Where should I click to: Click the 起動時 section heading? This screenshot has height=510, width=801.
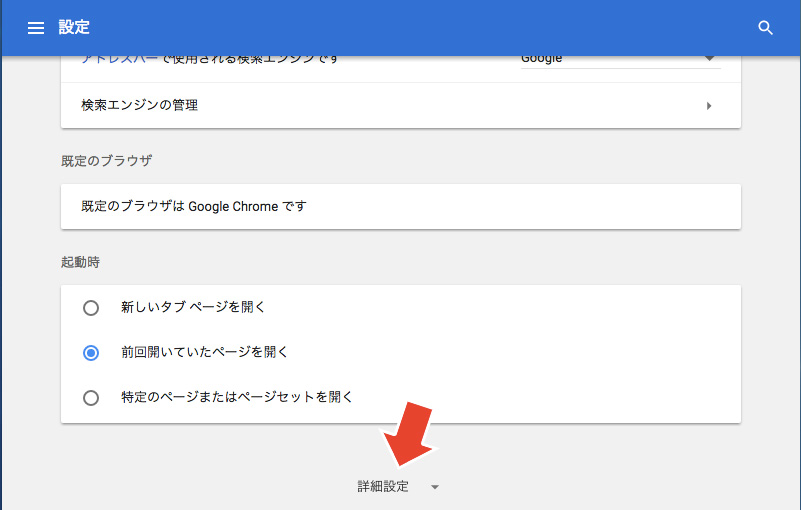coord(80,262)
